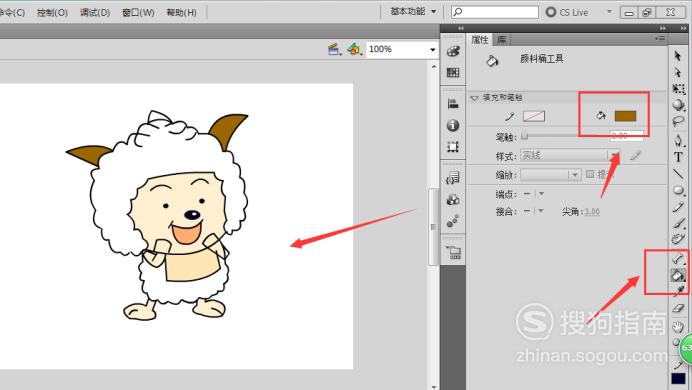Open the 调试(D) menu

click(95, 12)
